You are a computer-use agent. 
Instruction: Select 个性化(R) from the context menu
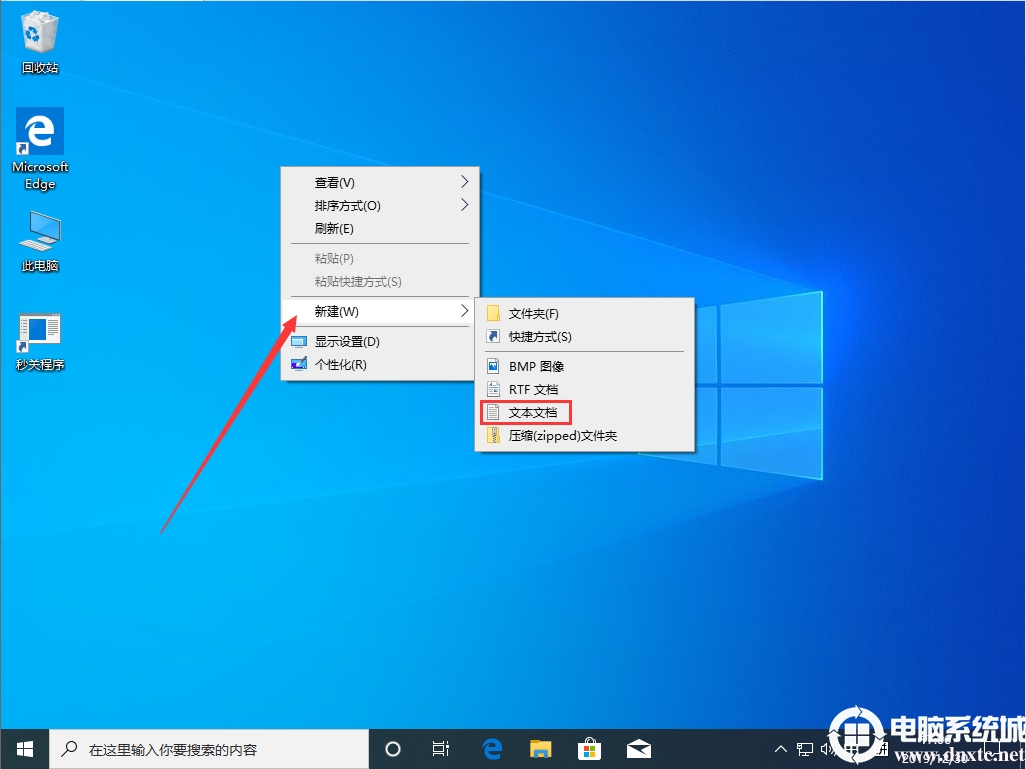pos(340,365)
